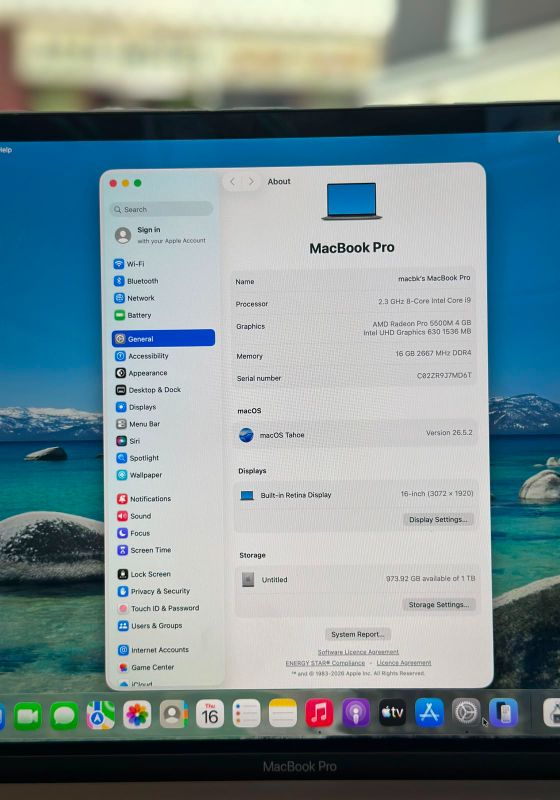Image resolution: width=560 pixels, height=800 pixels.
Task: Open Siri settings
Action: 128,441
